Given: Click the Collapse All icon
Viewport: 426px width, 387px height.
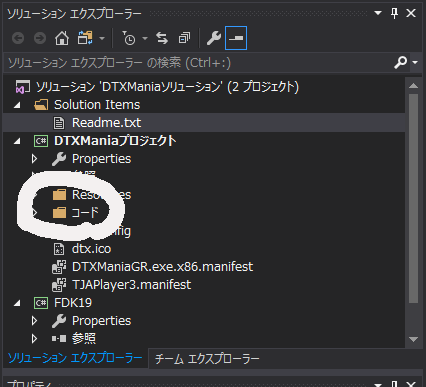Looking at the screenshot, I should click(x=184, y=38).
